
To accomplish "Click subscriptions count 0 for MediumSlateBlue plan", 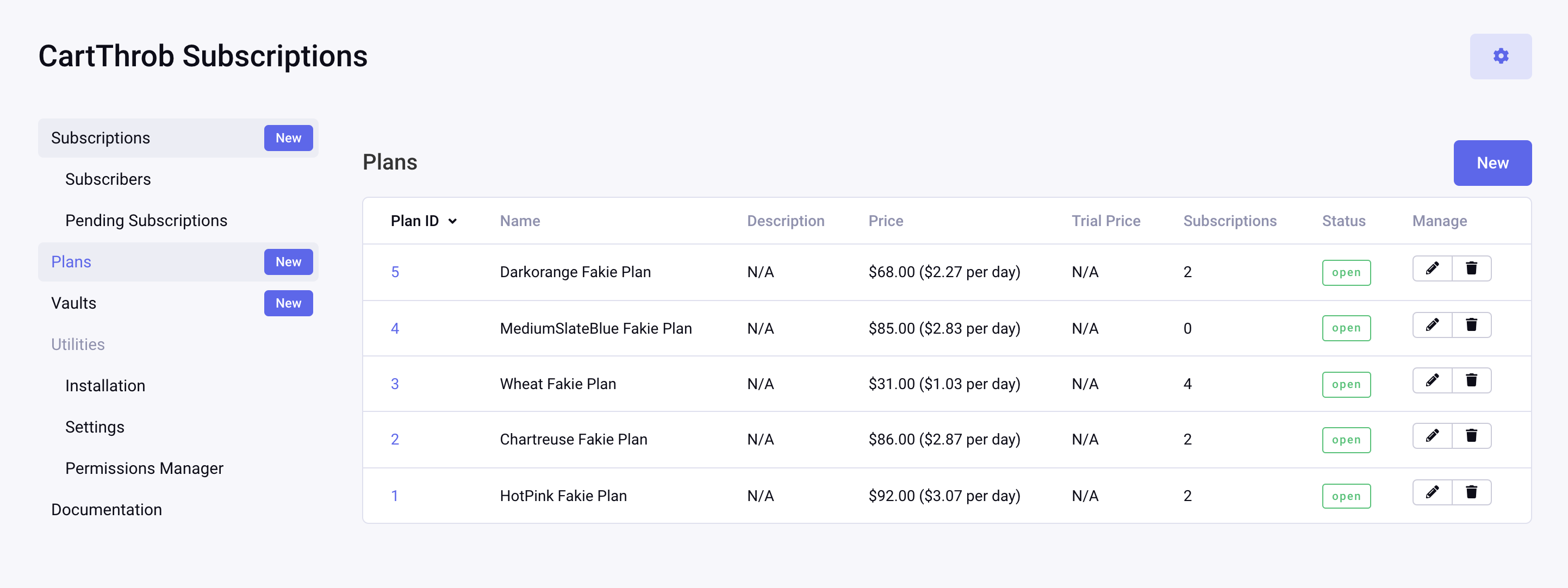I will 1187,329.
